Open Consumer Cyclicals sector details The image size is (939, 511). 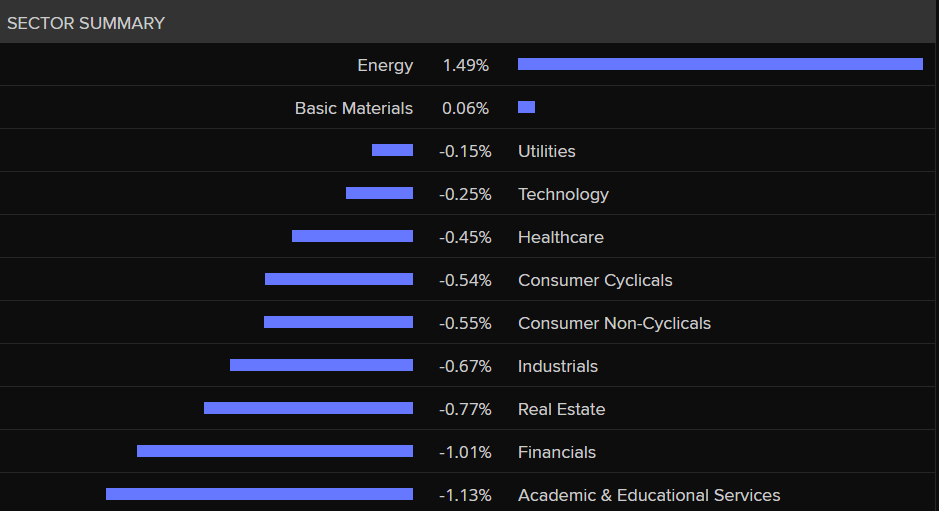pyautogui.click(x=595, y=280)
